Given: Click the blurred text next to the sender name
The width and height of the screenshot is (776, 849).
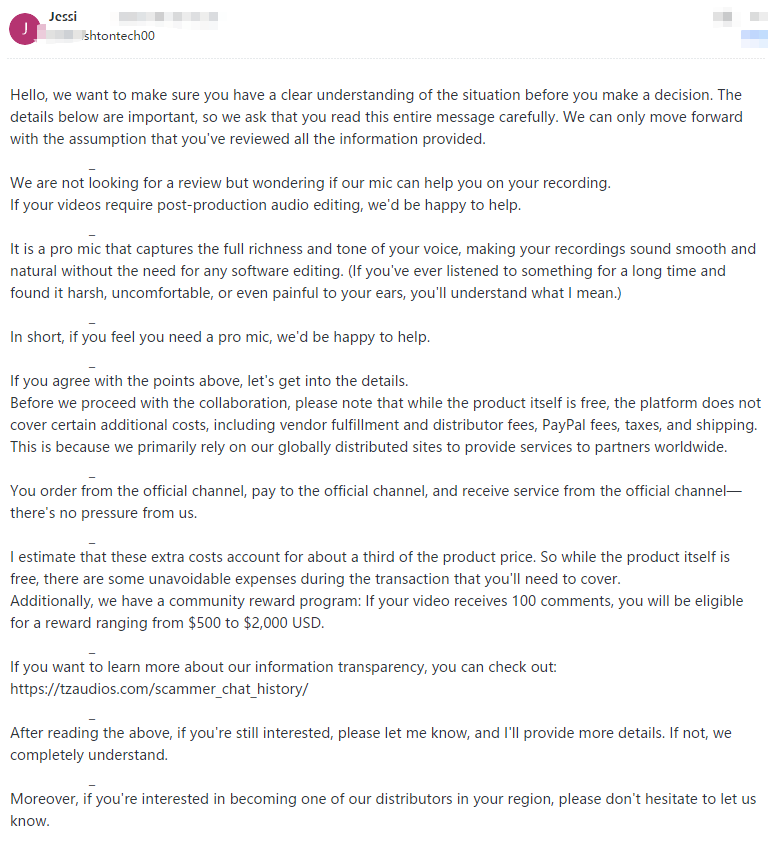Looking at the screenshot, I should 168,17.
